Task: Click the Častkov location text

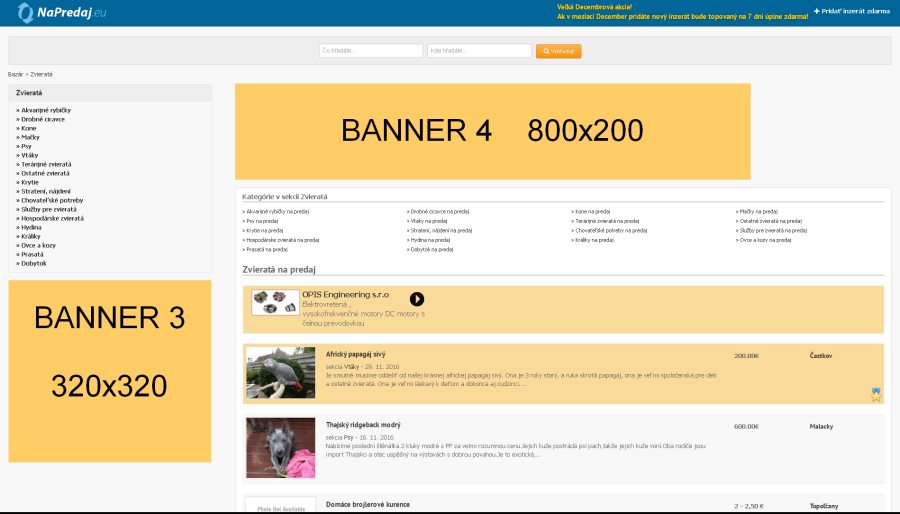Action: [821, 356]
